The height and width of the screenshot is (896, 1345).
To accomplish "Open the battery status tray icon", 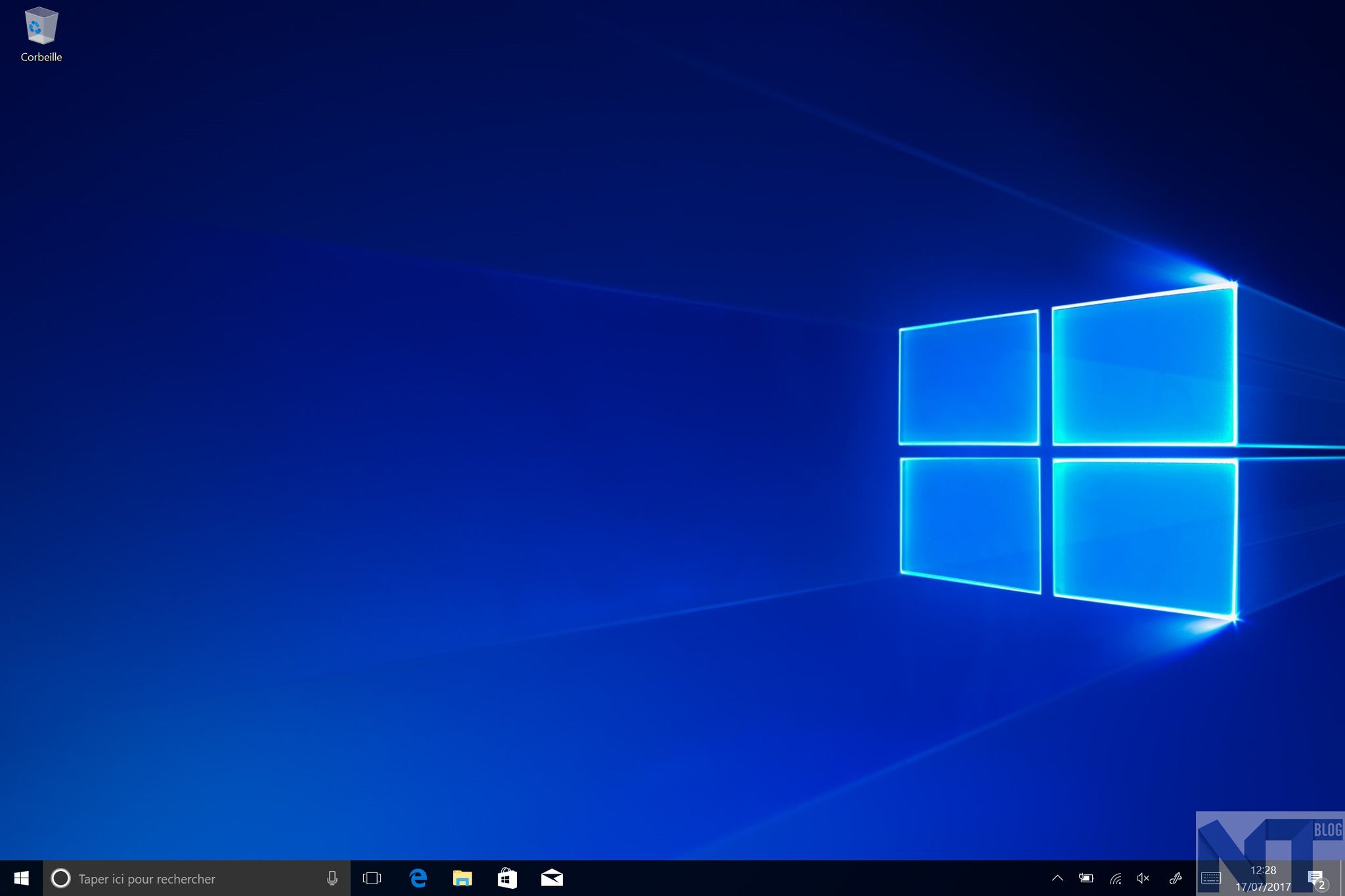I will (x=1086, y=878).
